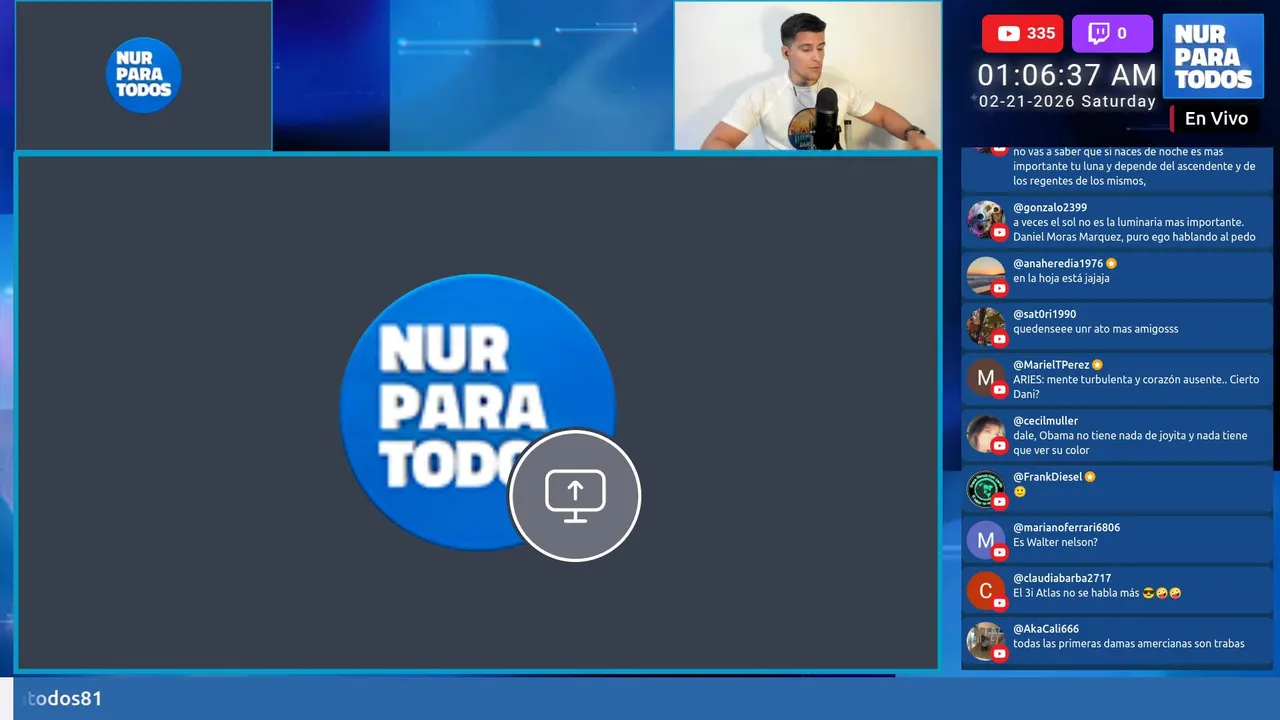Viewport: 1280px width, 720px height.
Task: Click the scrolling ticker text "todos81"
Action: [x=64, y=698]
